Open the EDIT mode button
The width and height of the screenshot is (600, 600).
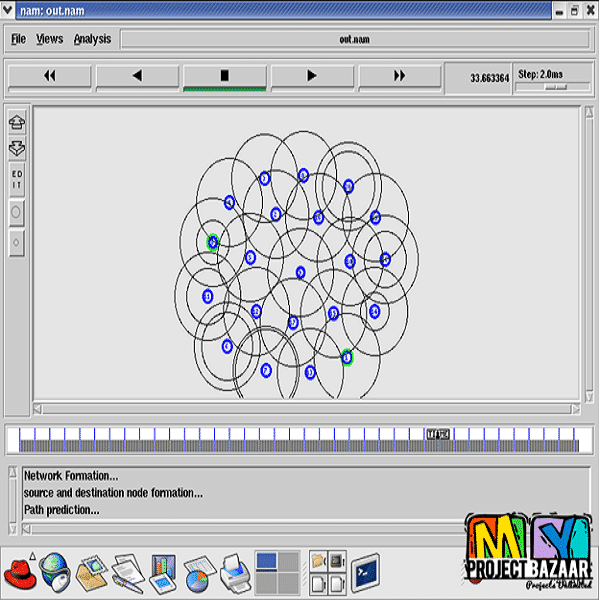(17, 180)
